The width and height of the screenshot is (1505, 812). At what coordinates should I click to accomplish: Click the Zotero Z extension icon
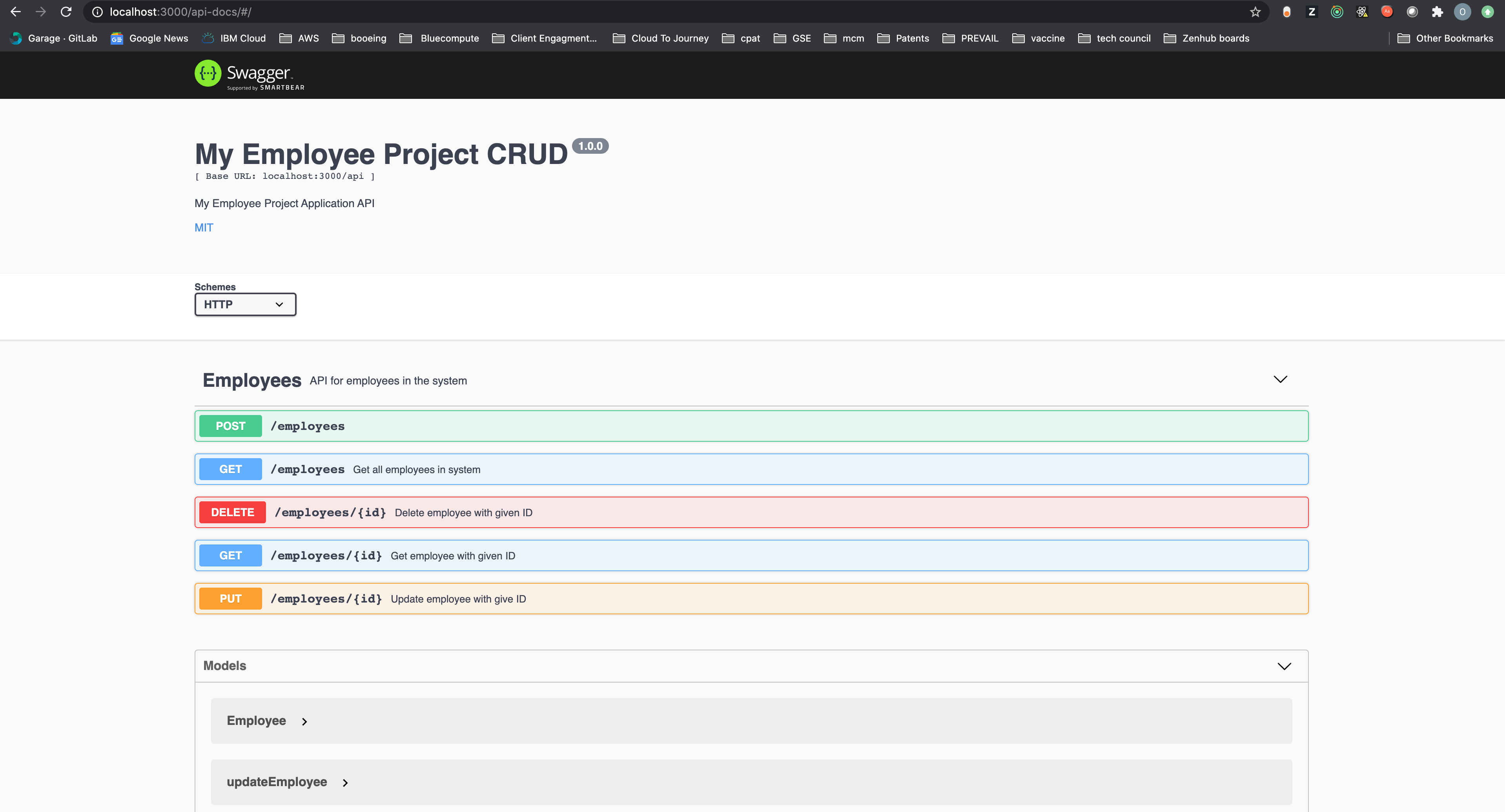1312,12
